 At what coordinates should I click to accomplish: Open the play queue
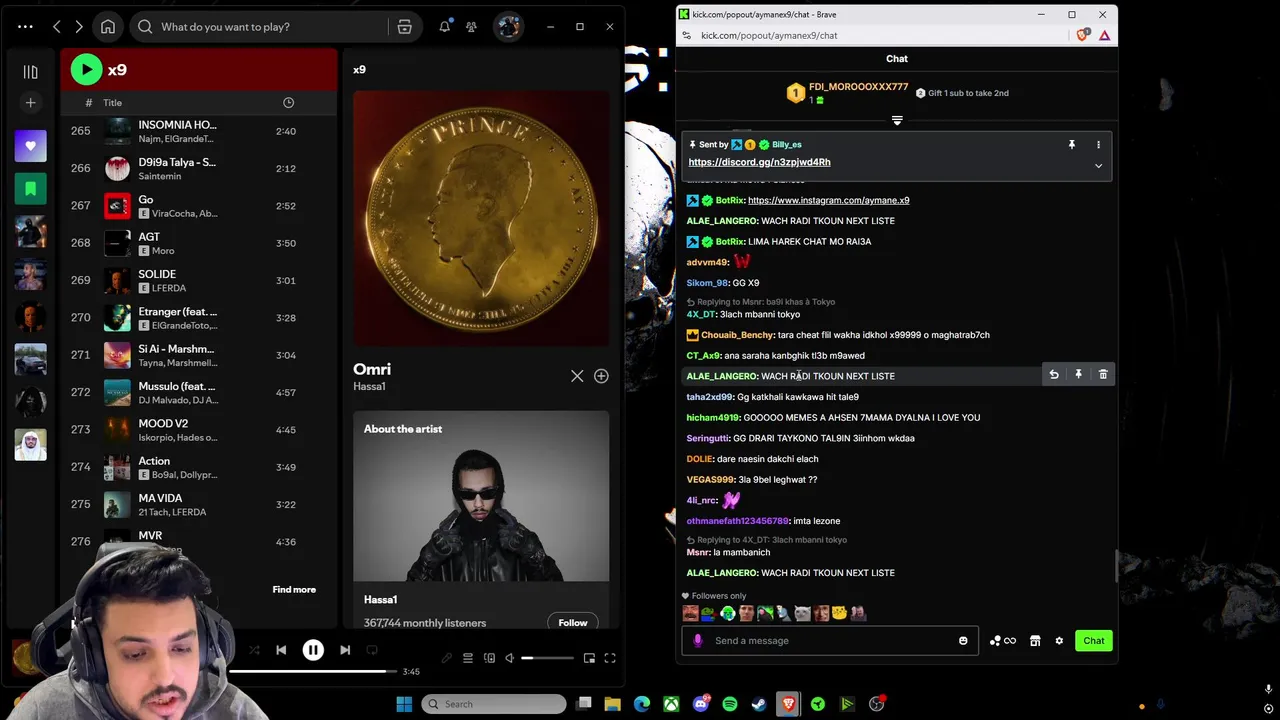468,658
